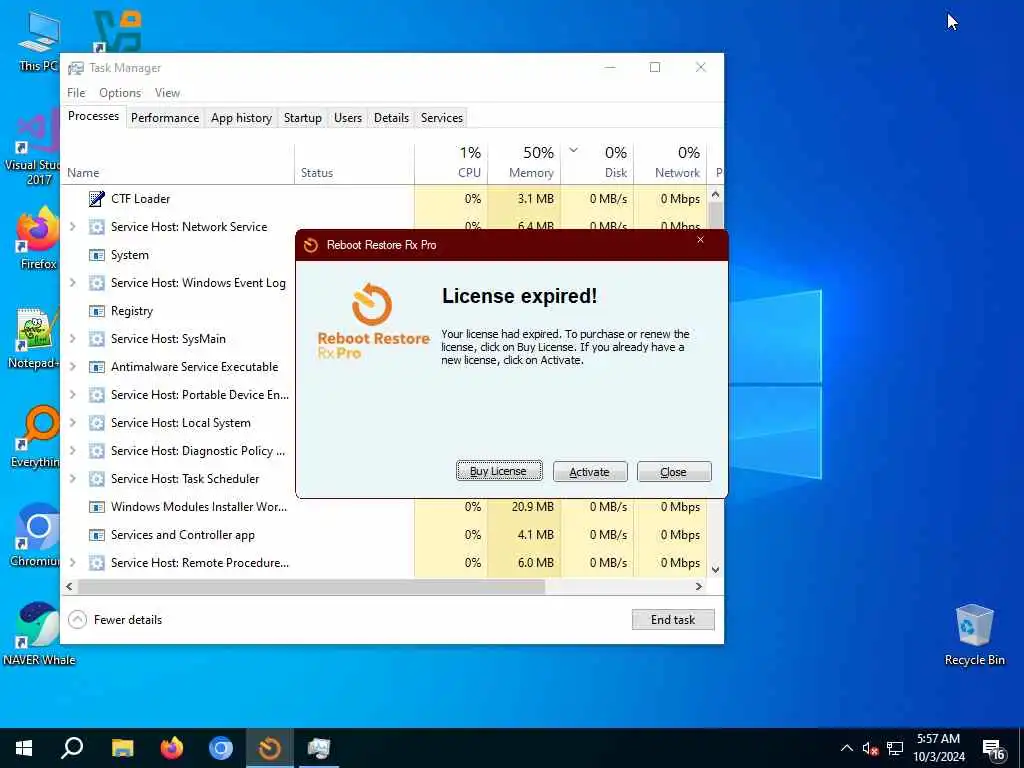Select the Firefox desktop shortcut
Image resolution: width=1024 pixels, height=768 pixels.
39,238
